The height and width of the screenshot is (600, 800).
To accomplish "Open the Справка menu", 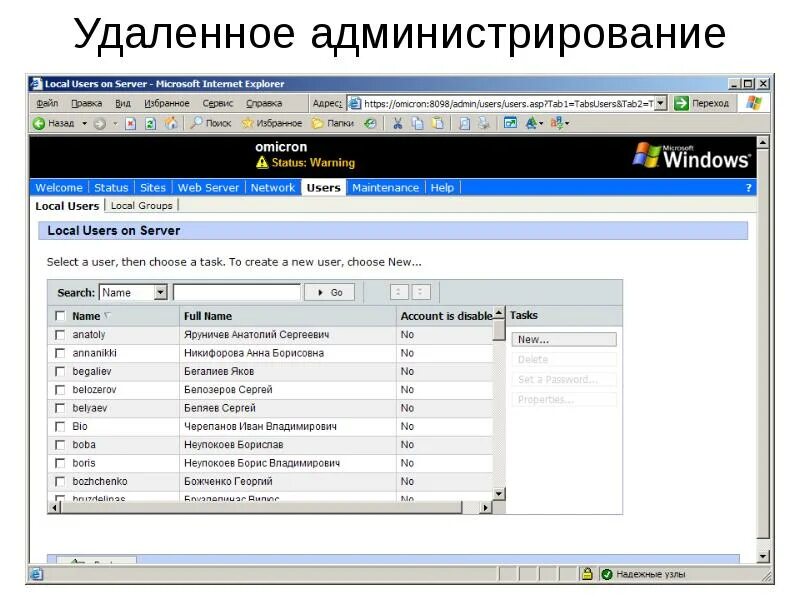I will pyautogui.click(x=264, y=104).
